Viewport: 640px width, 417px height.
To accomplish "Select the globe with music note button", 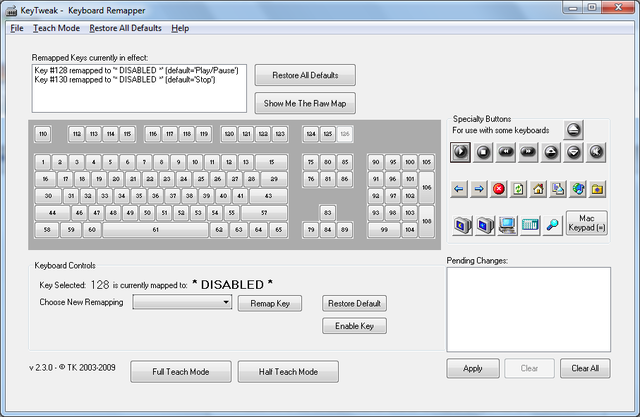I will coord(578,189).
